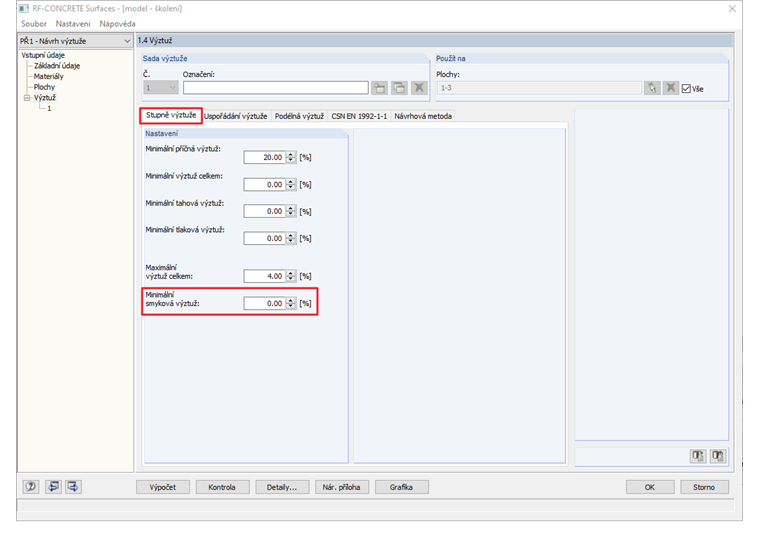Click the help icon at bottom left

(31, 486)
